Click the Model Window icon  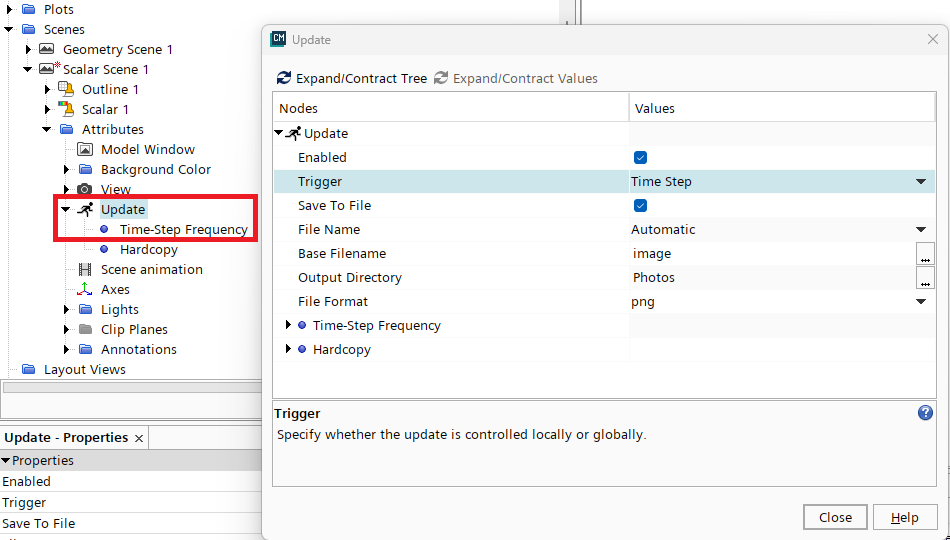point(85,149)
